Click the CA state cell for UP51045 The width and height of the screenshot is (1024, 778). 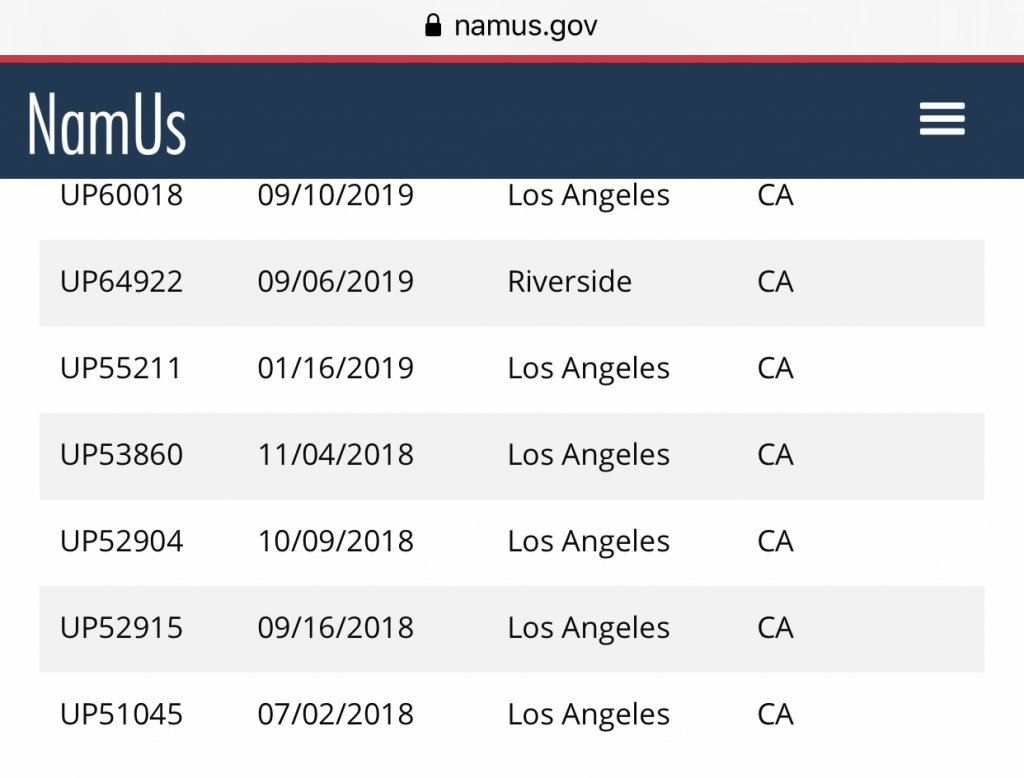click(775, 715)
